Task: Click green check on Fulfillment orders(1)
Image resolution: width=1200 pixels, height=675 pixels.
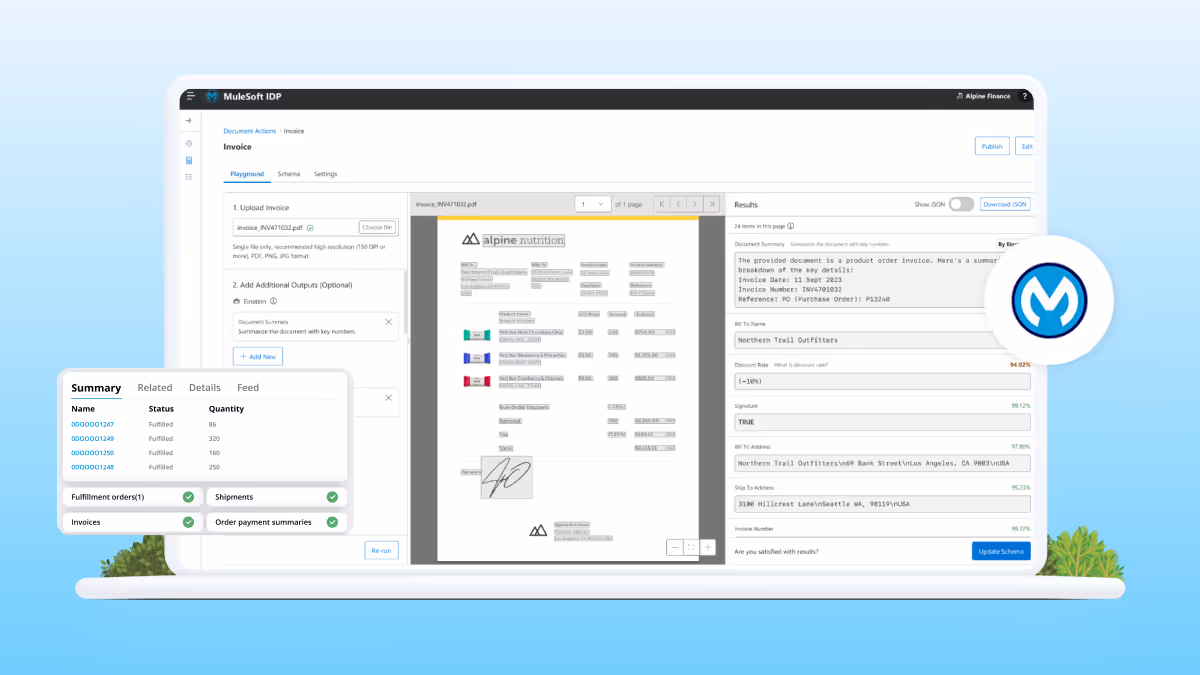Action: point(188,497)
